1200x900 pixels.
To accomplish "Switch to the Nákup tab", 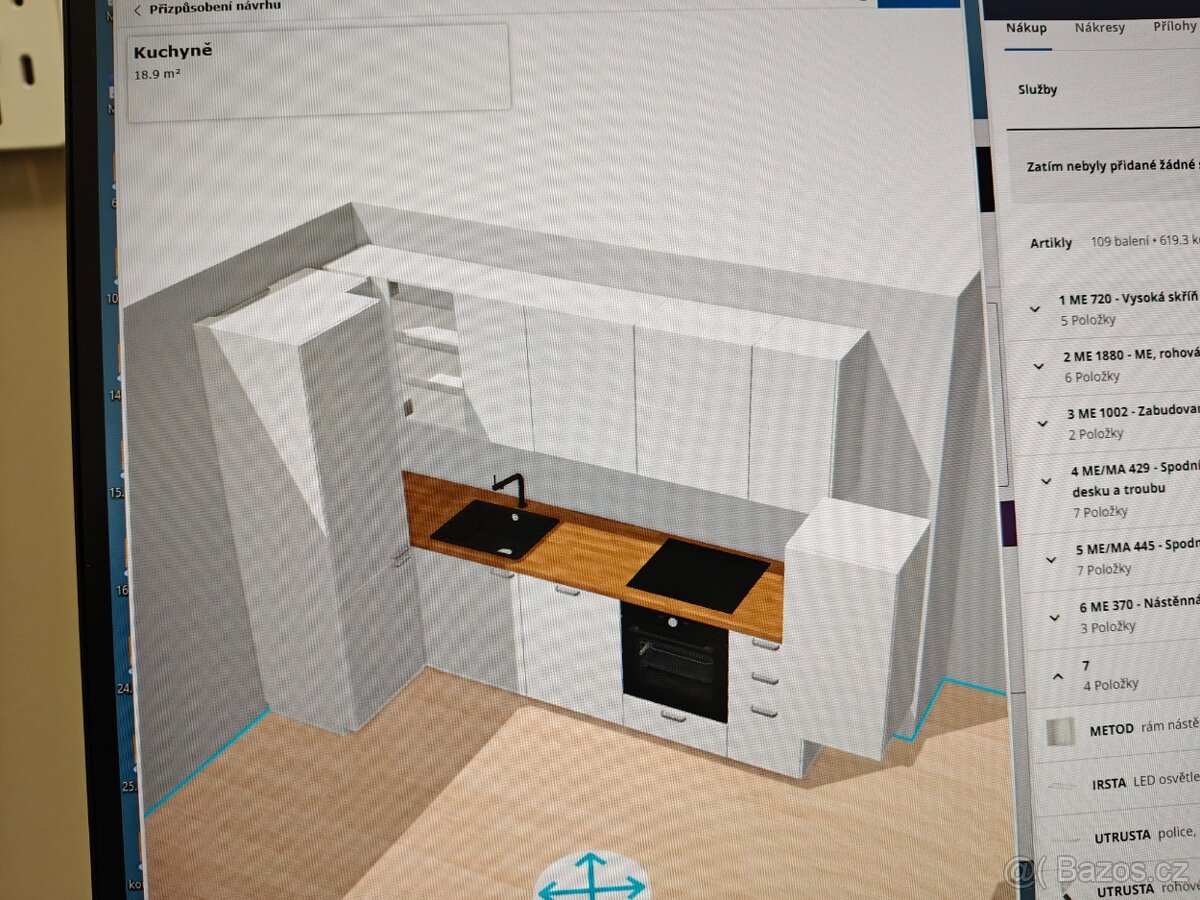I will pyautogui.click(x=1028, y=28).
